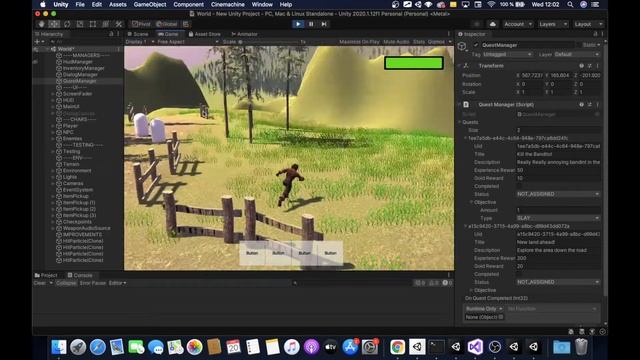Click the add (+) button in Hierarchy

tap(37, 42)
